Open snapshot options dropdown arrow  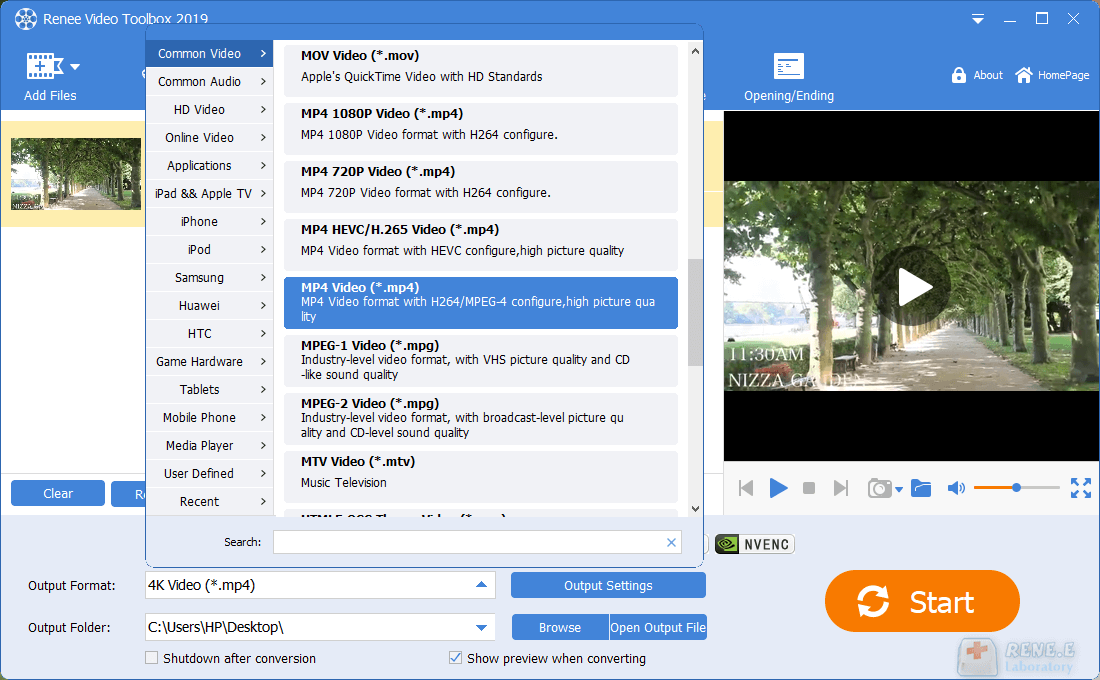point(899,490)
